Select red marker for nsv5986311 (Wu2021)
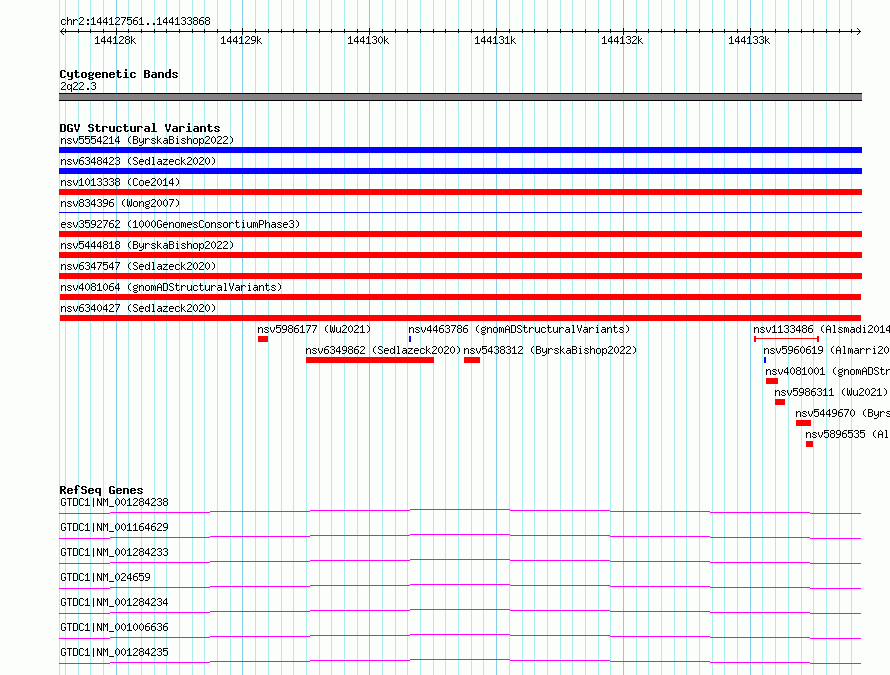 pyautogui.click(x=780, y=402)
